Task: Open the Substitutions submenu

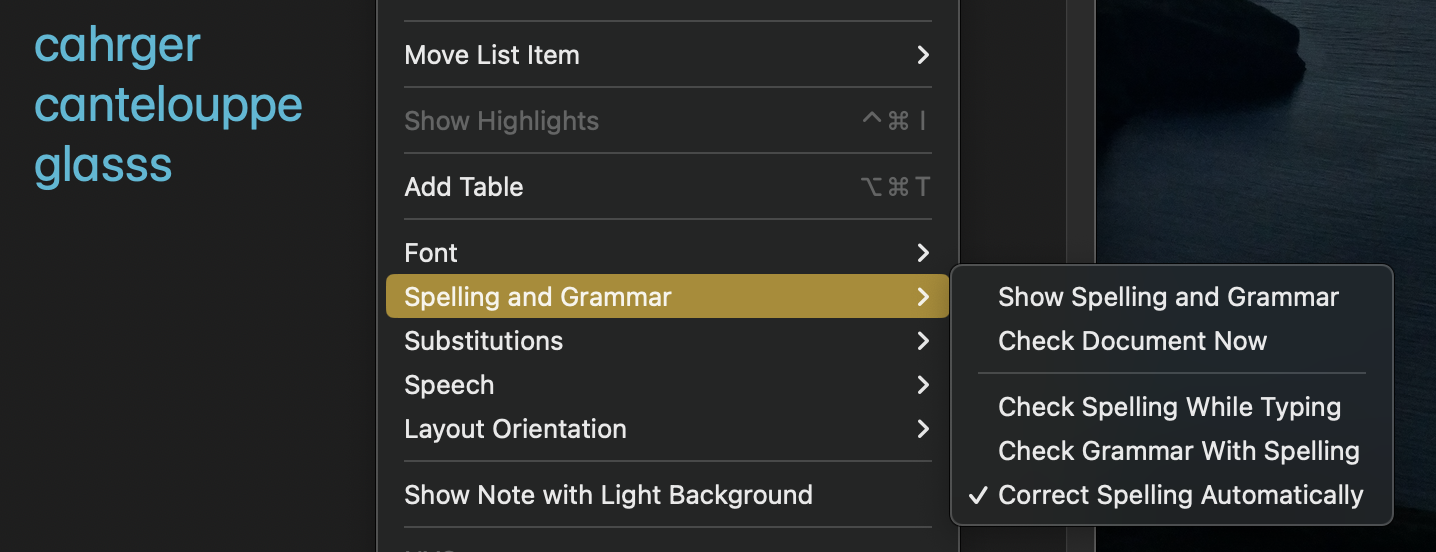Action: [484, 341]
